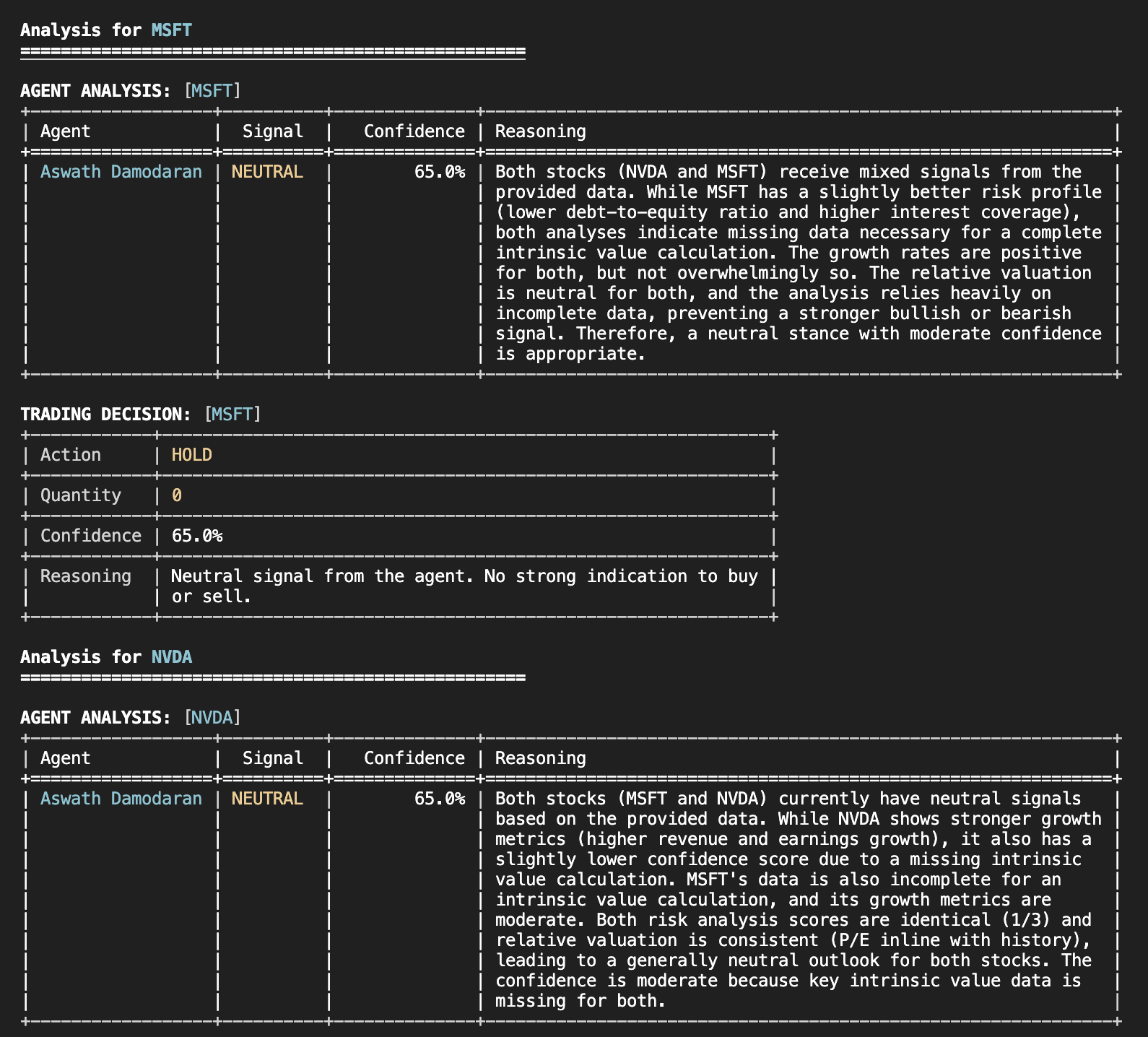Screen dimensions: 1148x1037
Task: Click the Agent column header in the NVDA table
Action: tap(66, 758)
